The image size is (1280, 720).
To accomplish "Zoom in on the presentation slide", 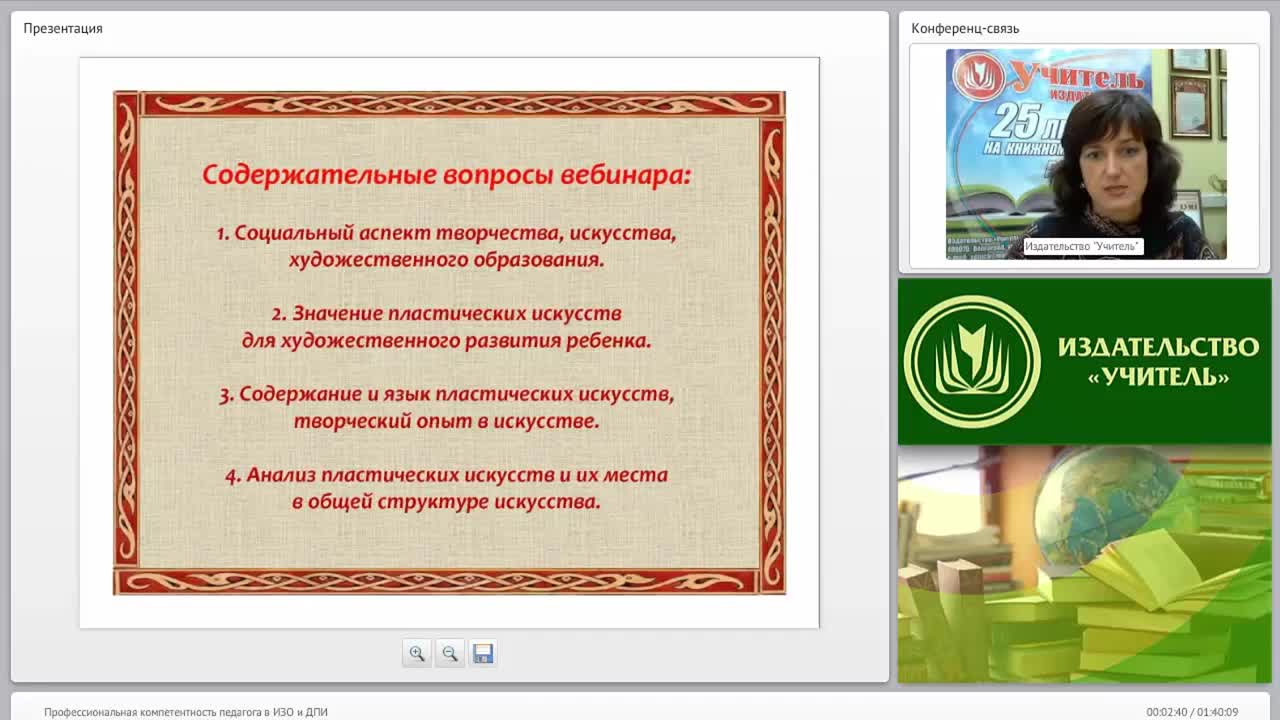I will 417,653.
